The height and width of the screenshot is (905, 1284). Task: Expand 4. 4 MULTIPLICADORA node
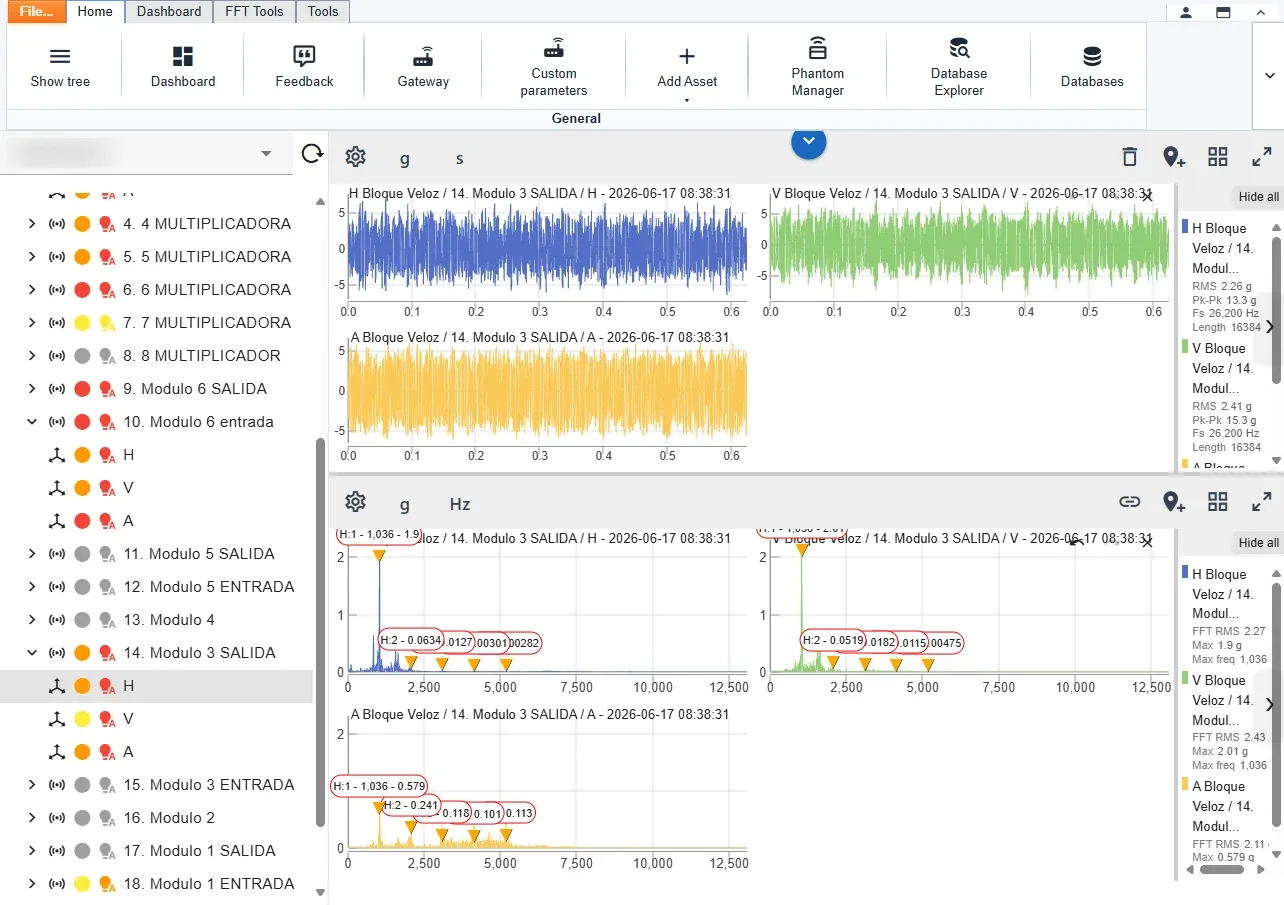pyautogui.click(x=32, y=224)
